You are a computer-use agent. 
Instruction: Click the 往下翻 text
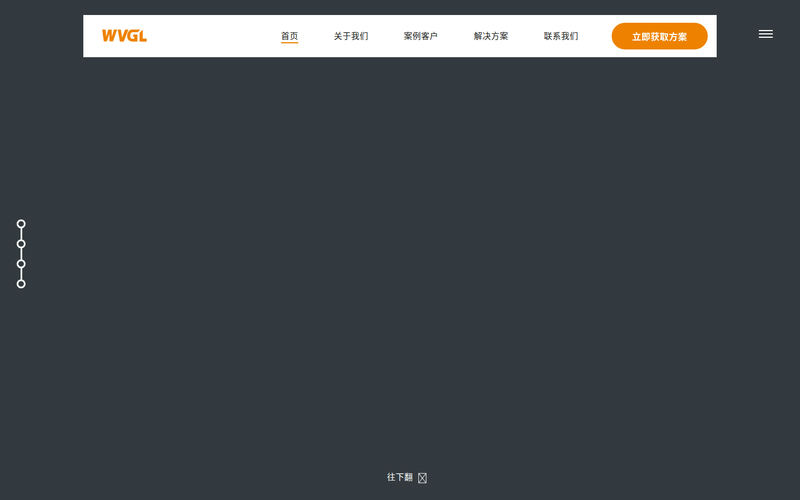click(x=399, y=477)
